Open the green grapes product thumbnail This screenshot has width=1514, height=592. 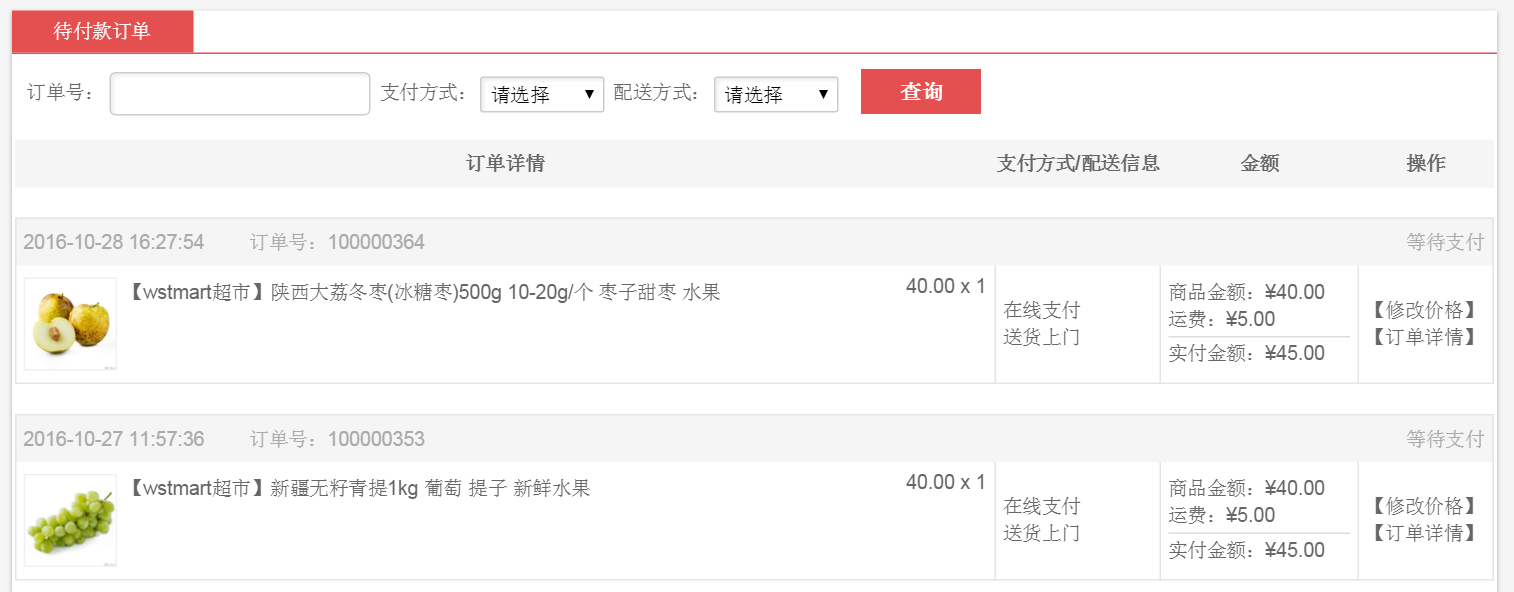click(x=71, y=521)
